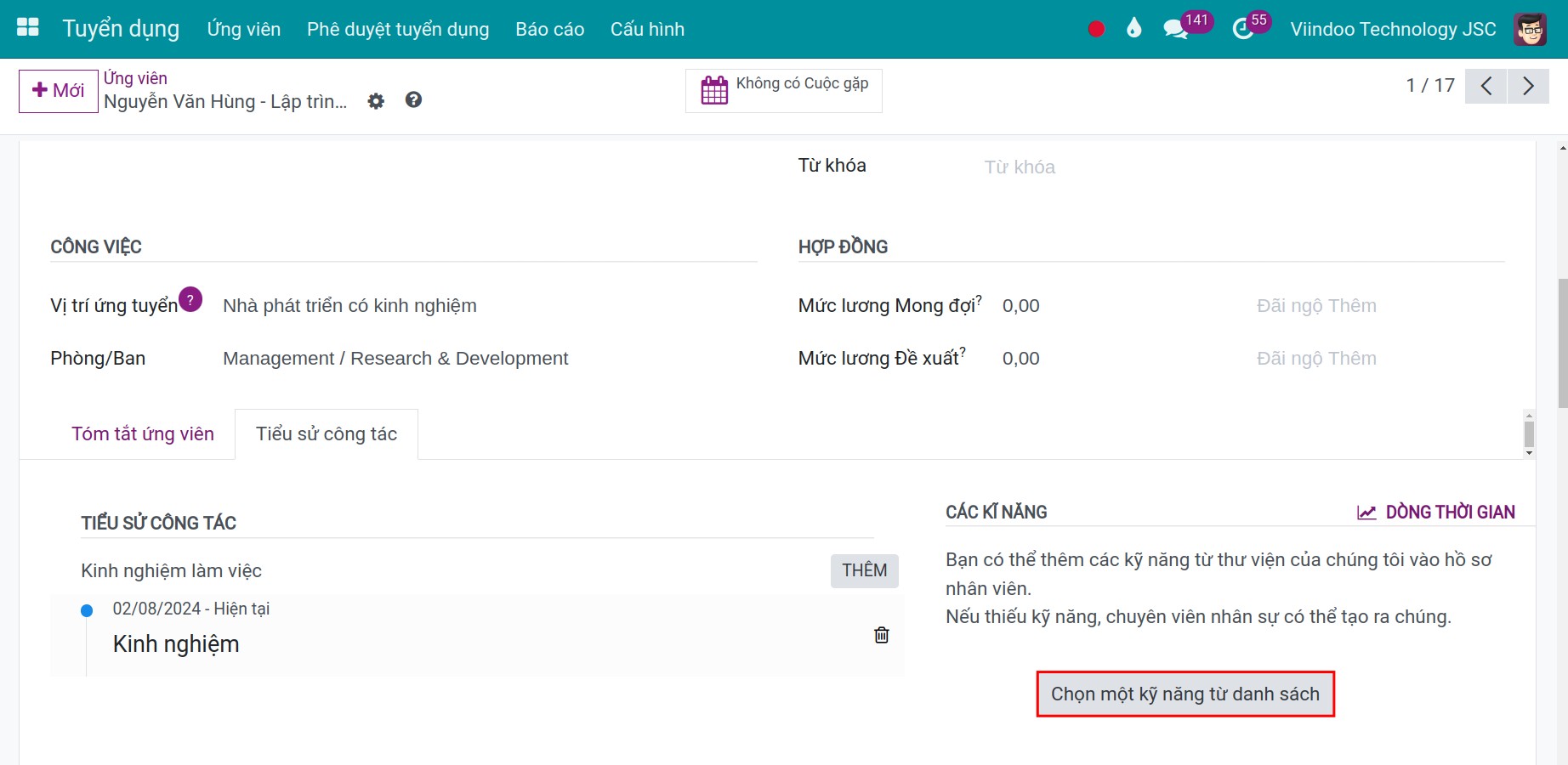Open the apps grid home menu
This screenshot has width=1568, height=765.
click(28, 28)
